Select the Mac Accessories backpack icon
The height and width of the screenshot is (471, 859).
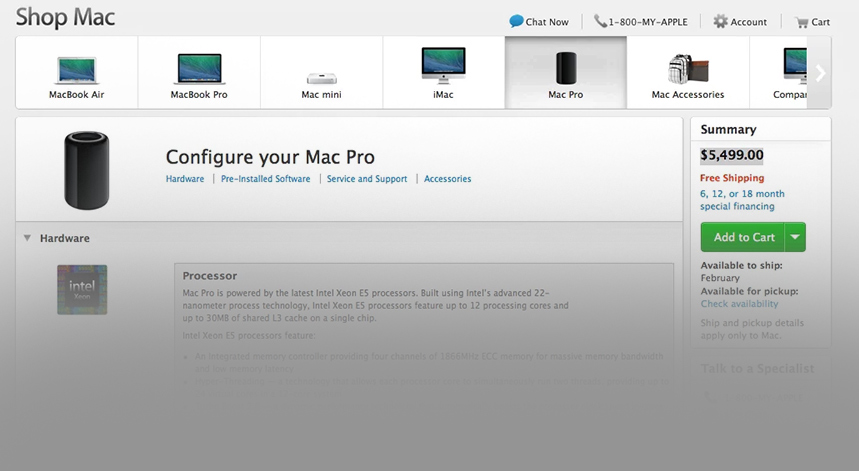pyautogui.click(x=688, y=69)
